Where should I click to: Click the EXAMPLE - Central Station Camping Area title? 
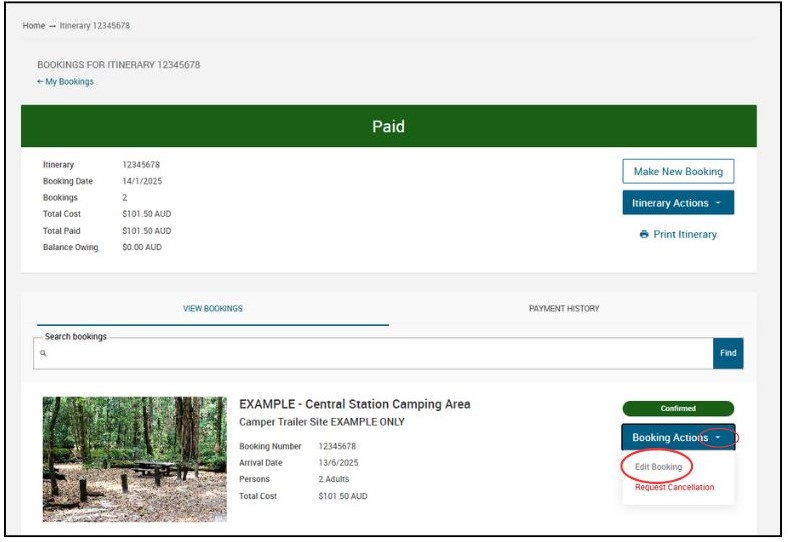pyautogui.click(x=355, y=404)
